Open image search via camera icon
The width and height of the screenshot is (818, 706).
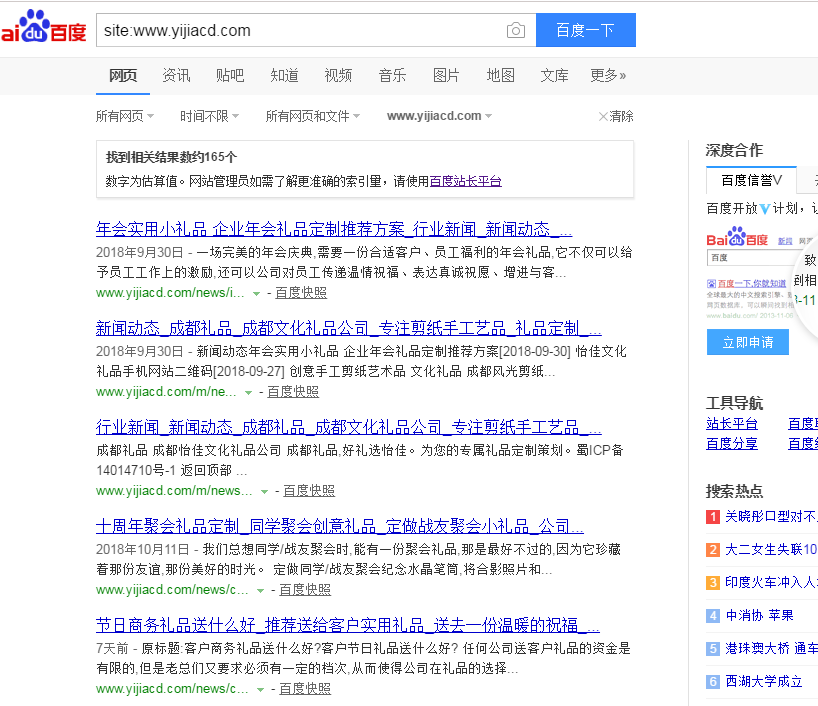[515, 30]
